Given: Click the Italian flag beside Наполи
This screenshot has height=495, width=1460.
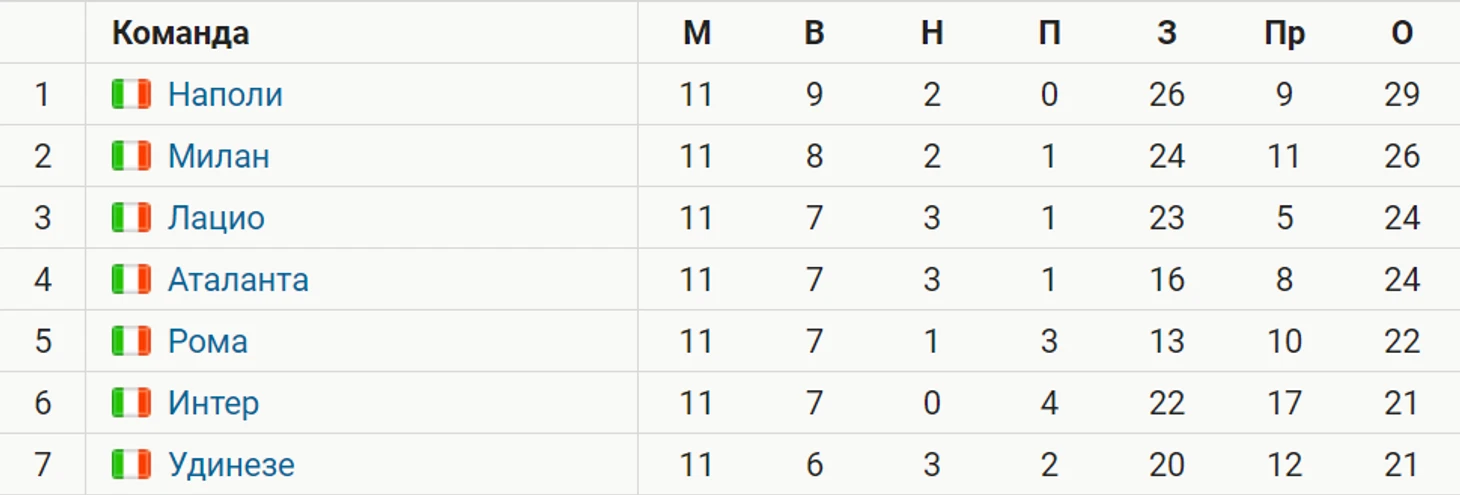Looking at the screenshot, I should (x=131, y=94).
